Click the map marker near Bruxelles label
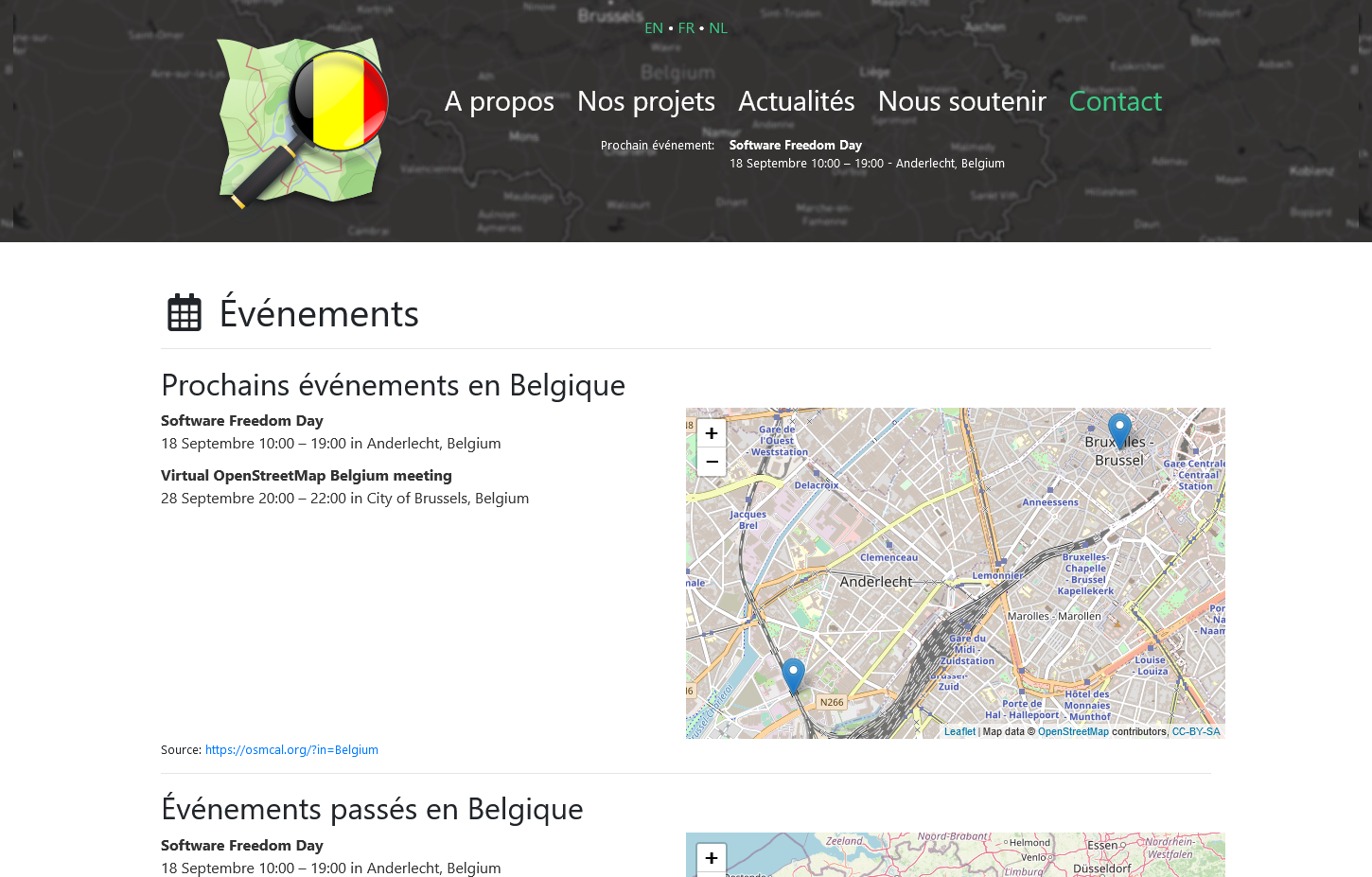This screenshot has width=1372, height=877. [x=1119, y=430]
